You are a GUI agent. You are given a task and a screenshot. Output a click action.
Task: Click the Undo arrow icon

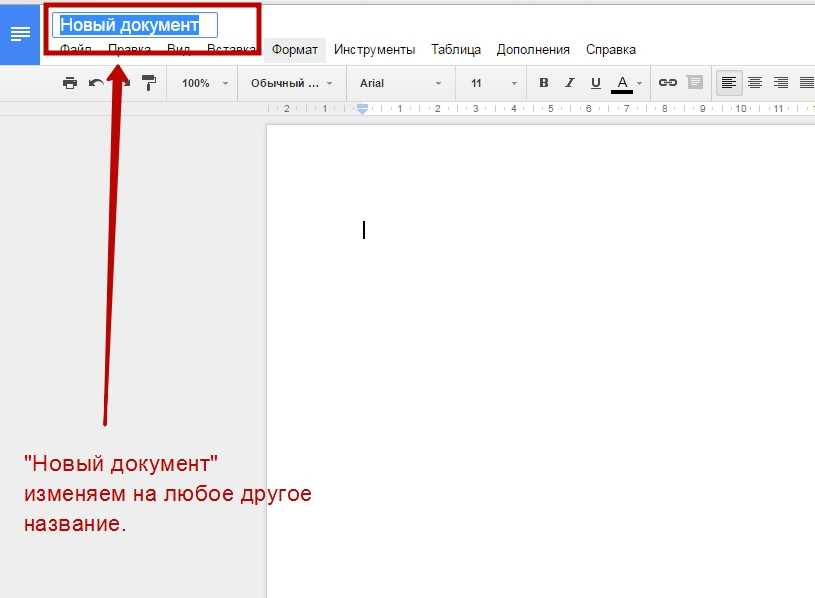coord(96,83)
